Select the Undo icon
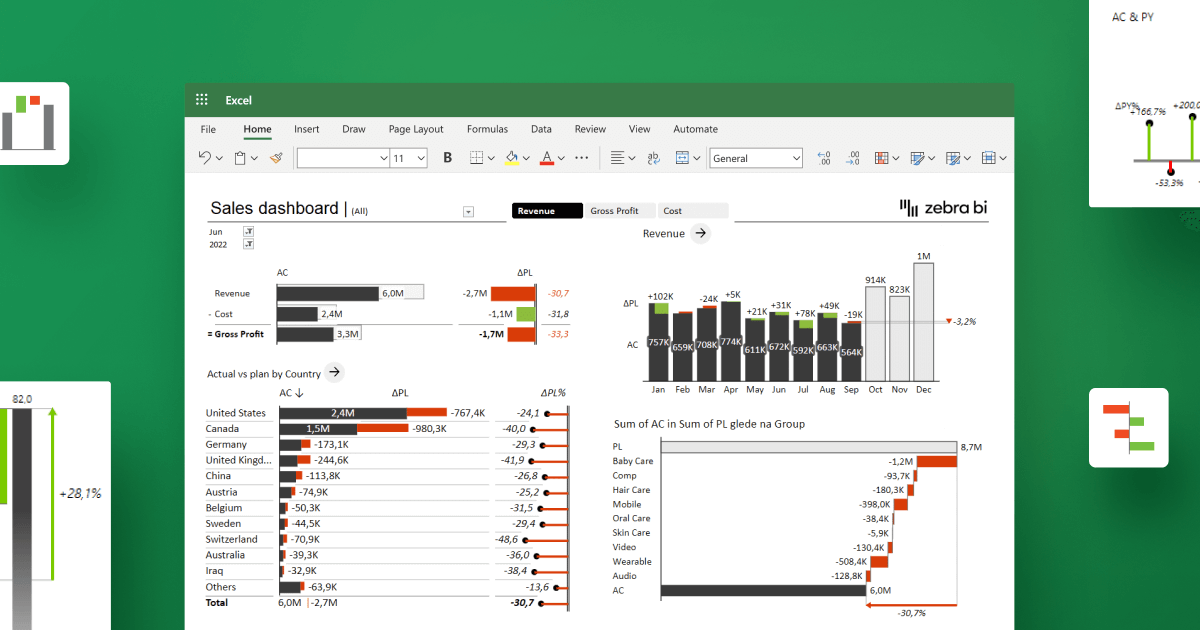Screen dimensions: 1200x630 [x=204, y=157]
